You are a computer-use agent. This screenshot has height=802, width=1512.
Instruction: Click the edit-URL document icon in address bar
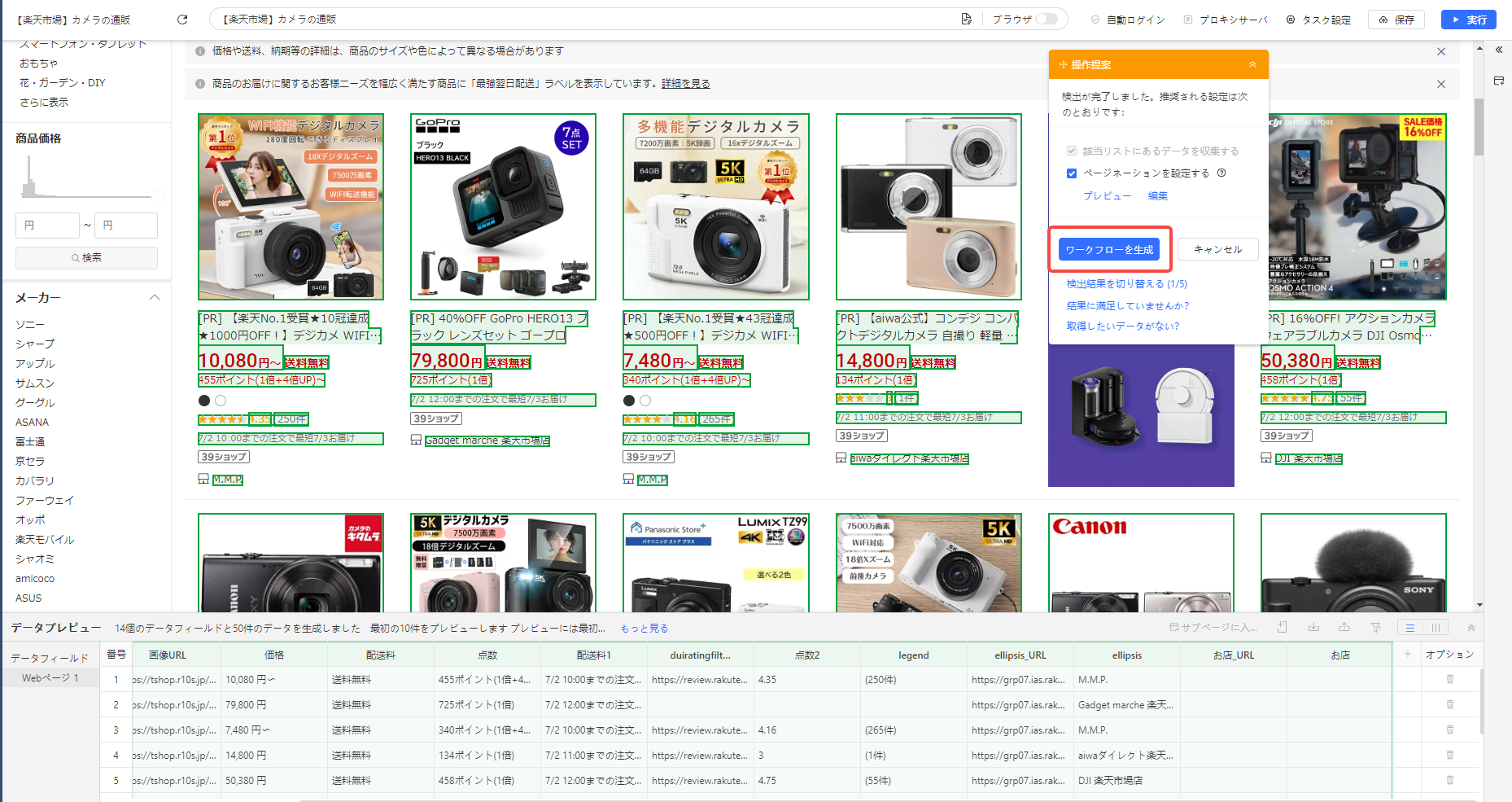[967, 19]
